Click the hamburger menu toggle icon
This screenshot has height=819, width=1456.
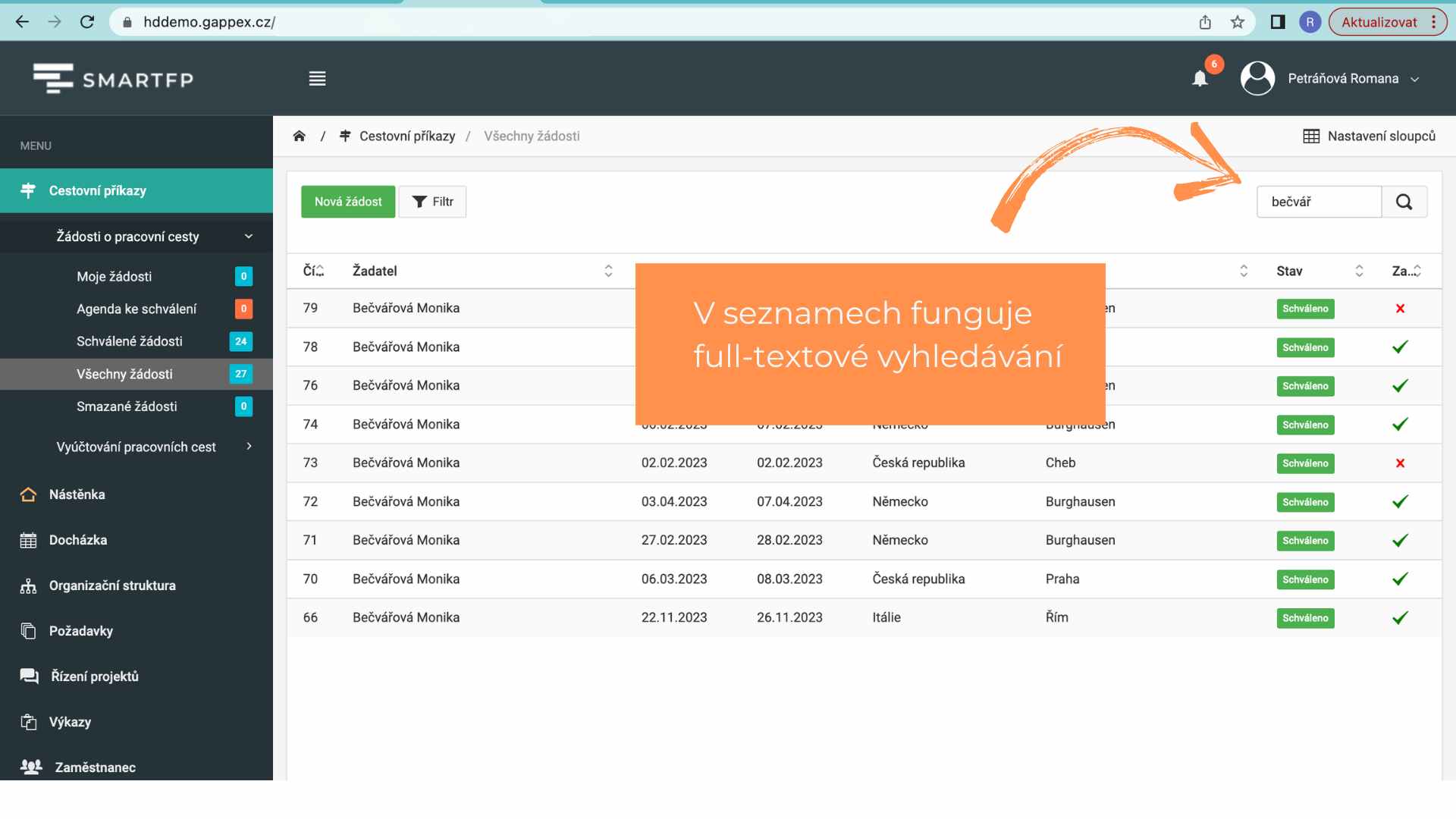317,79
